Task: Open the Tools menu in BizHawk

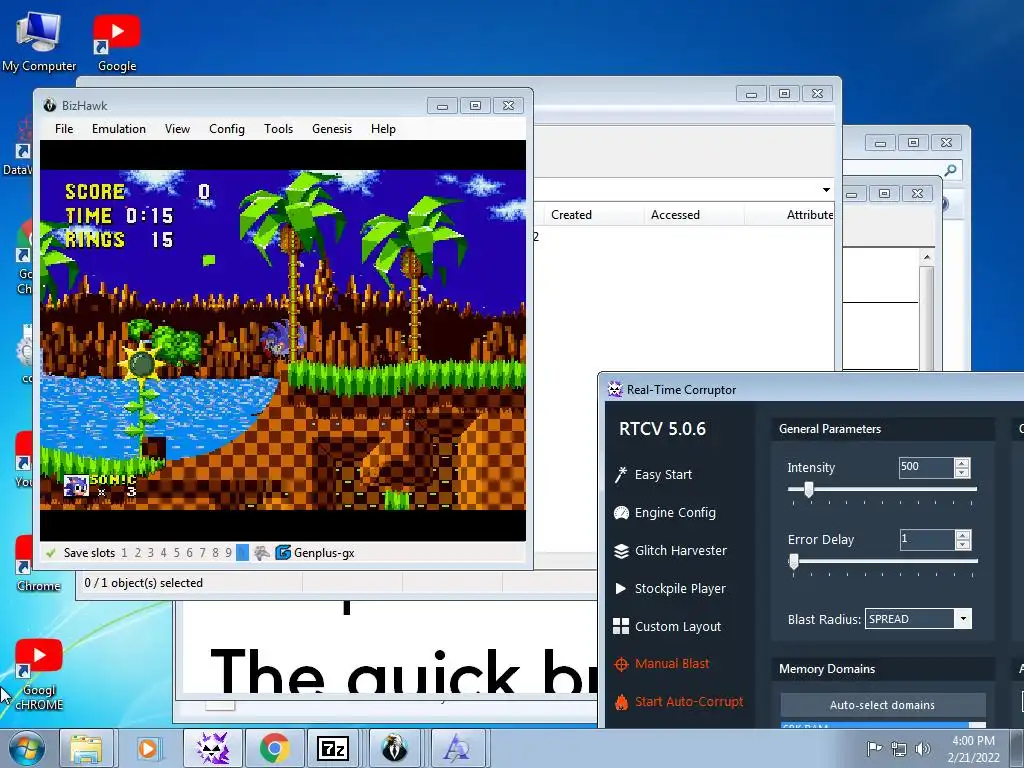Action: click(x=278, y=129)
